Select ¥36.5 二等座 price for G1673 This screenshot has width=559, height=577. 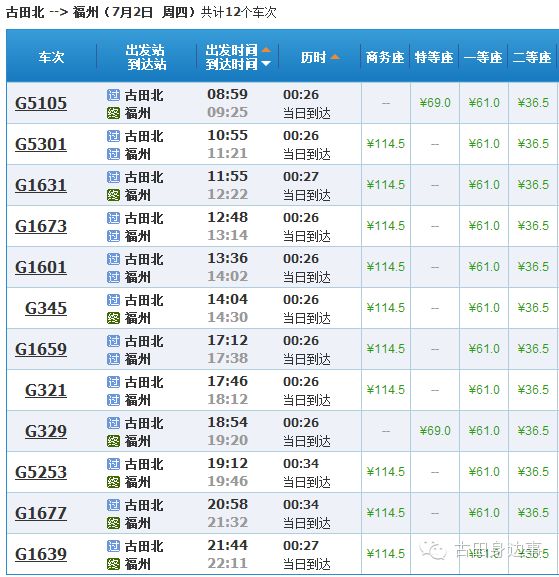tap(533, 226)
